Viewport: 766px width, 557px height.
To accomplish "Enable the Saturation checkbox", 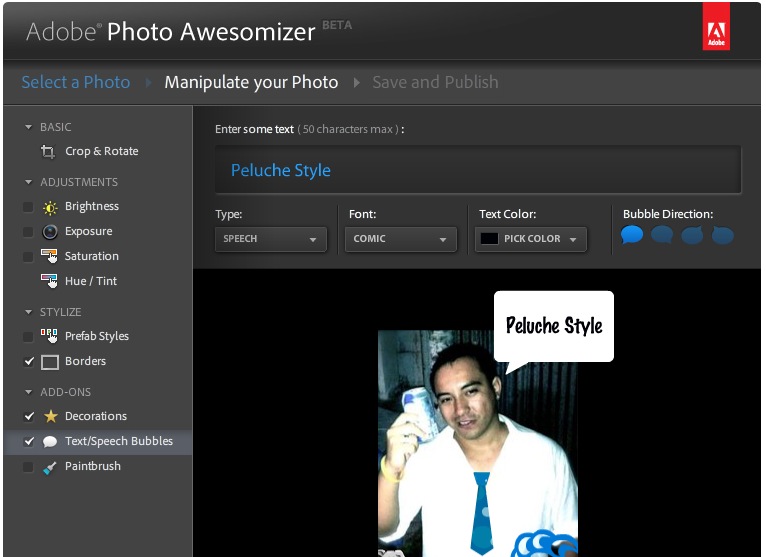I will coord(29,257).
